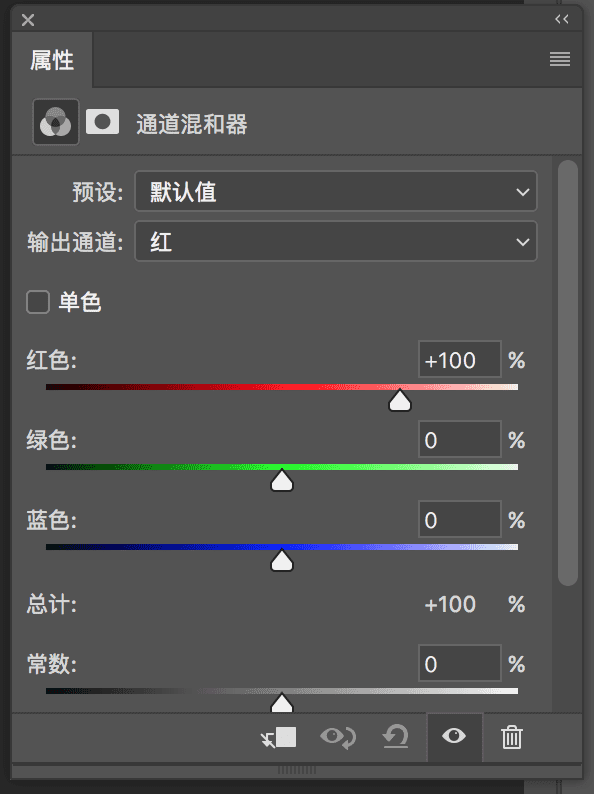Open the Properties panel flyout menu

(560, 59)
